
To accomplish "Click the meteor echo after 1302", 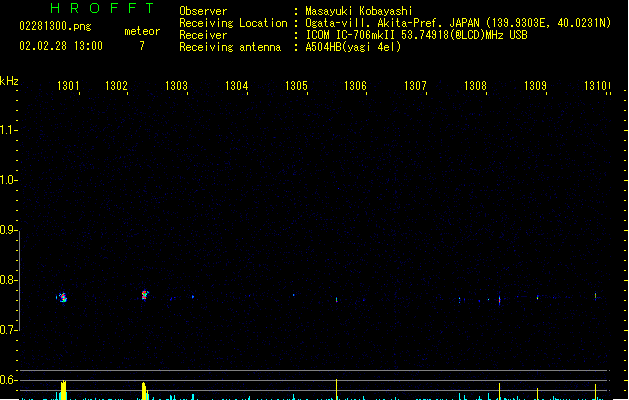I will (145, 295).
